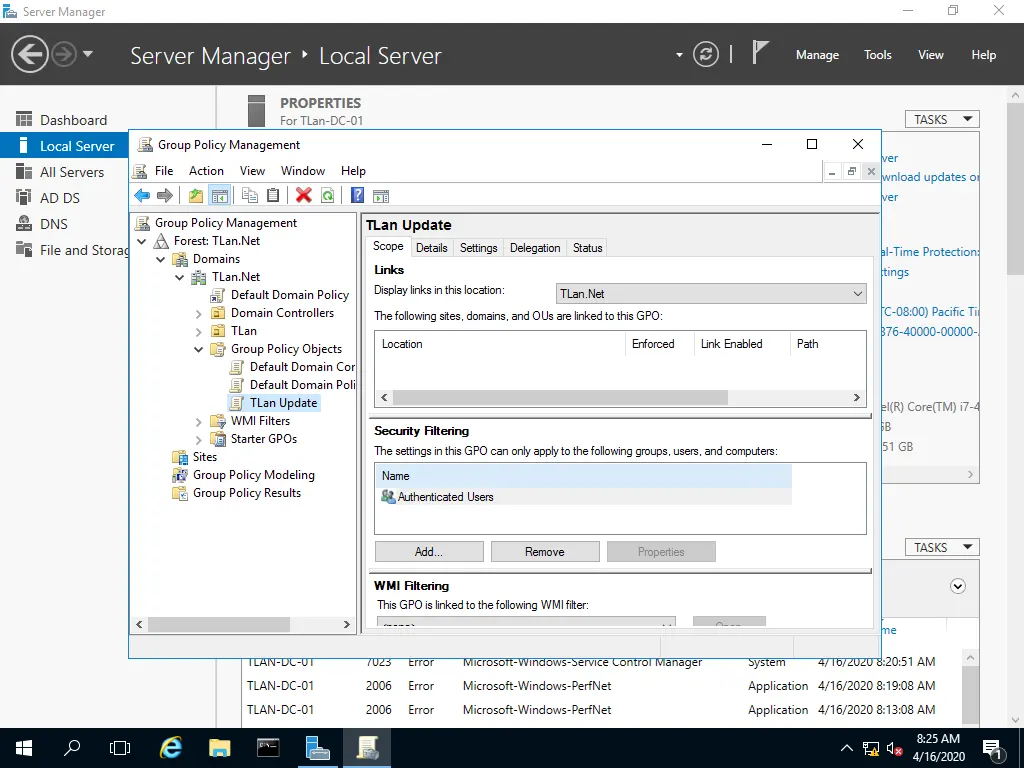The height and width of the screenshot is (768, 1024).
Task: Select the Sites node in the tree
Action: (x=204, y=457)
